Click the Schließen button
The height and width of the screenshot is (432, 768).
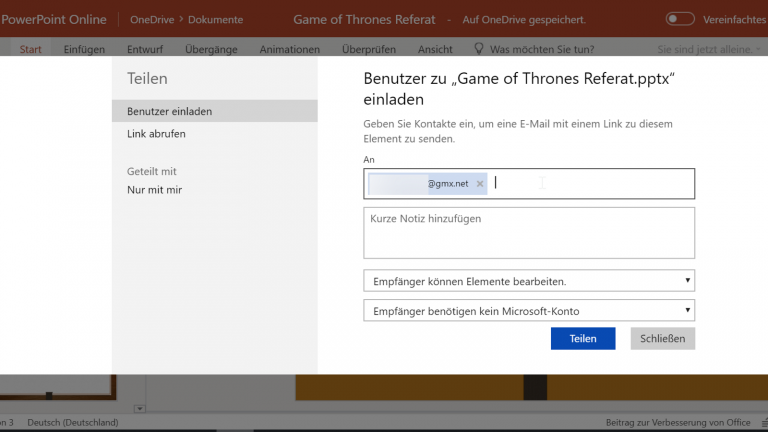tap(662, 339)
